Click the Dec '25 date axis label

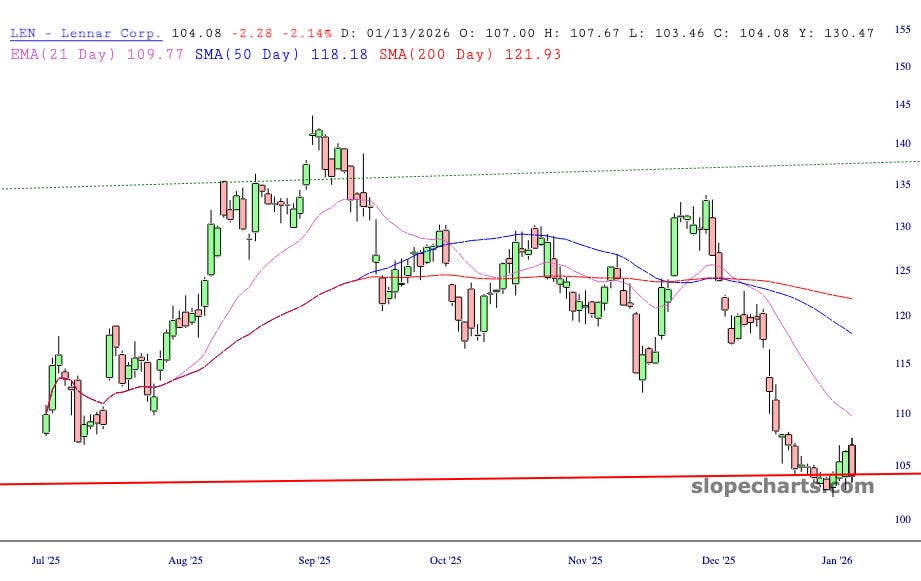pyautogui.click(x=718, y=560)
